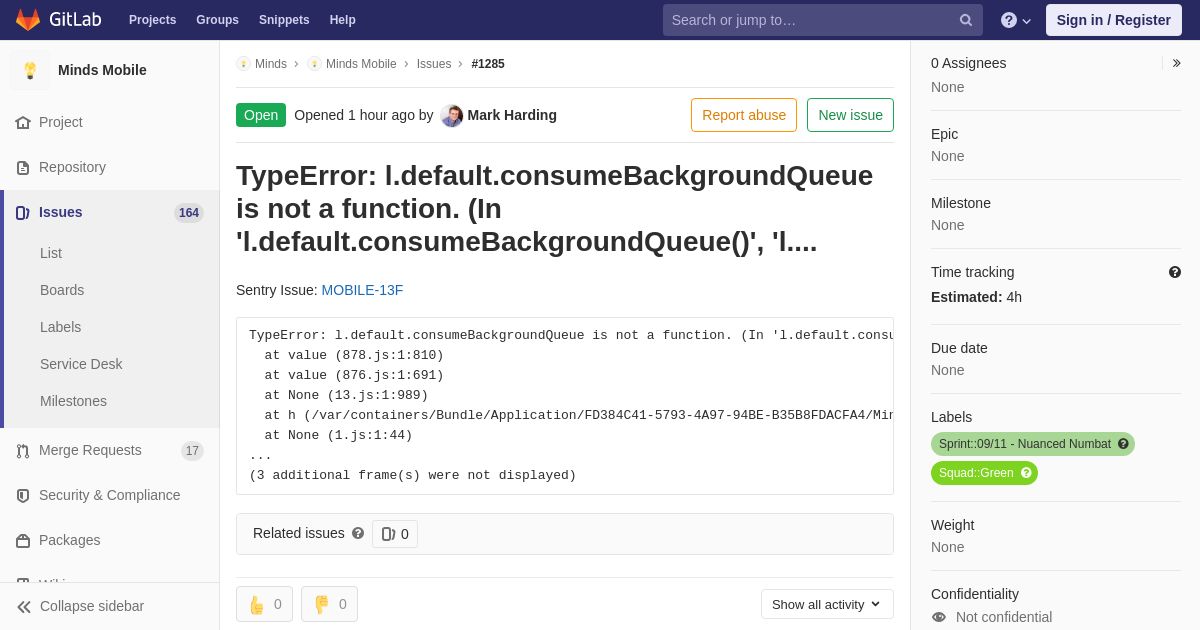Click Sign in / Register button
The height and width of the screenshot is (630, 1200).
pos(1114,20)
